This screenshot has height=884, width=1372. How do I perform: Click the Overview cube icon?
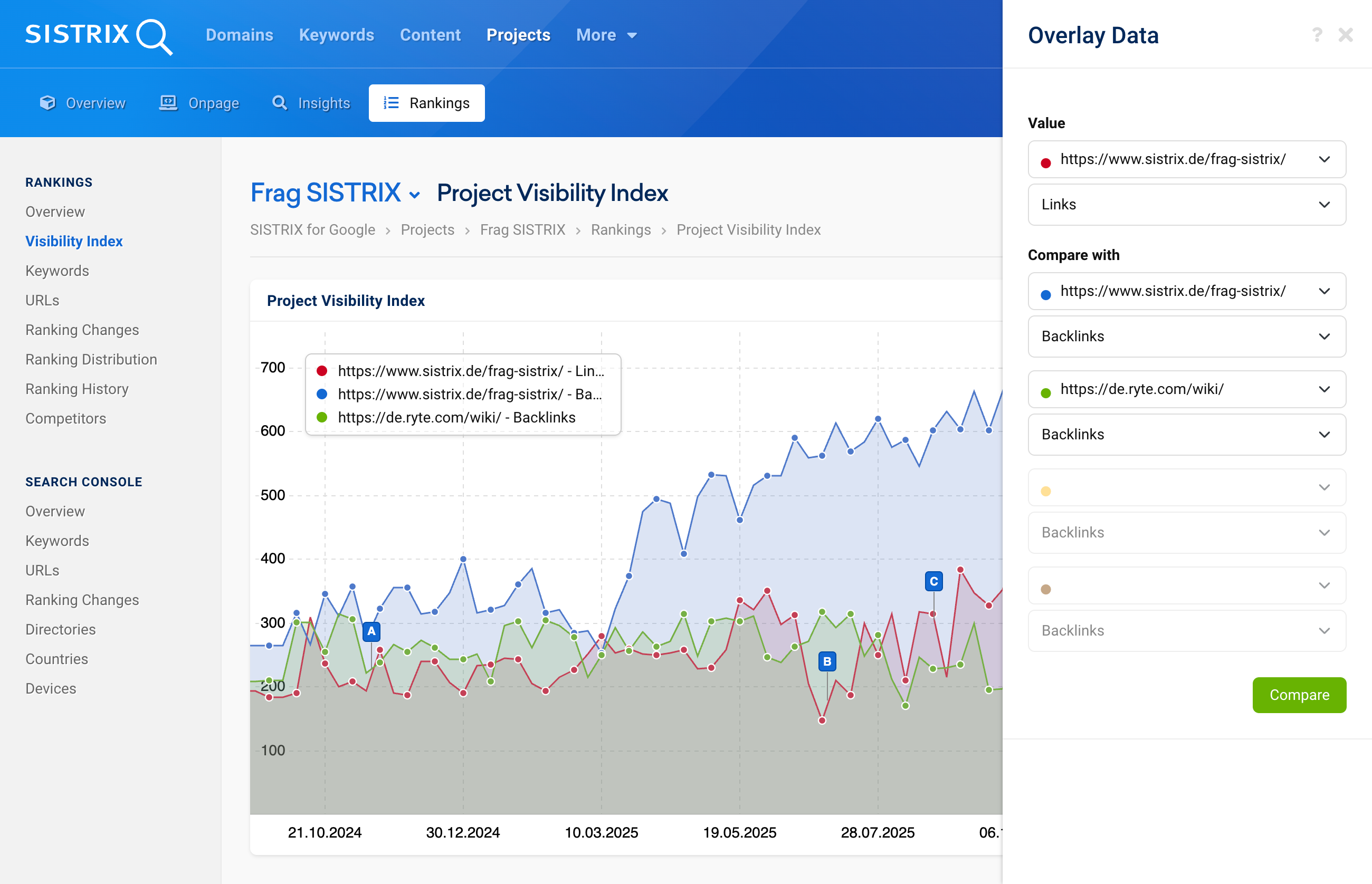47,103
